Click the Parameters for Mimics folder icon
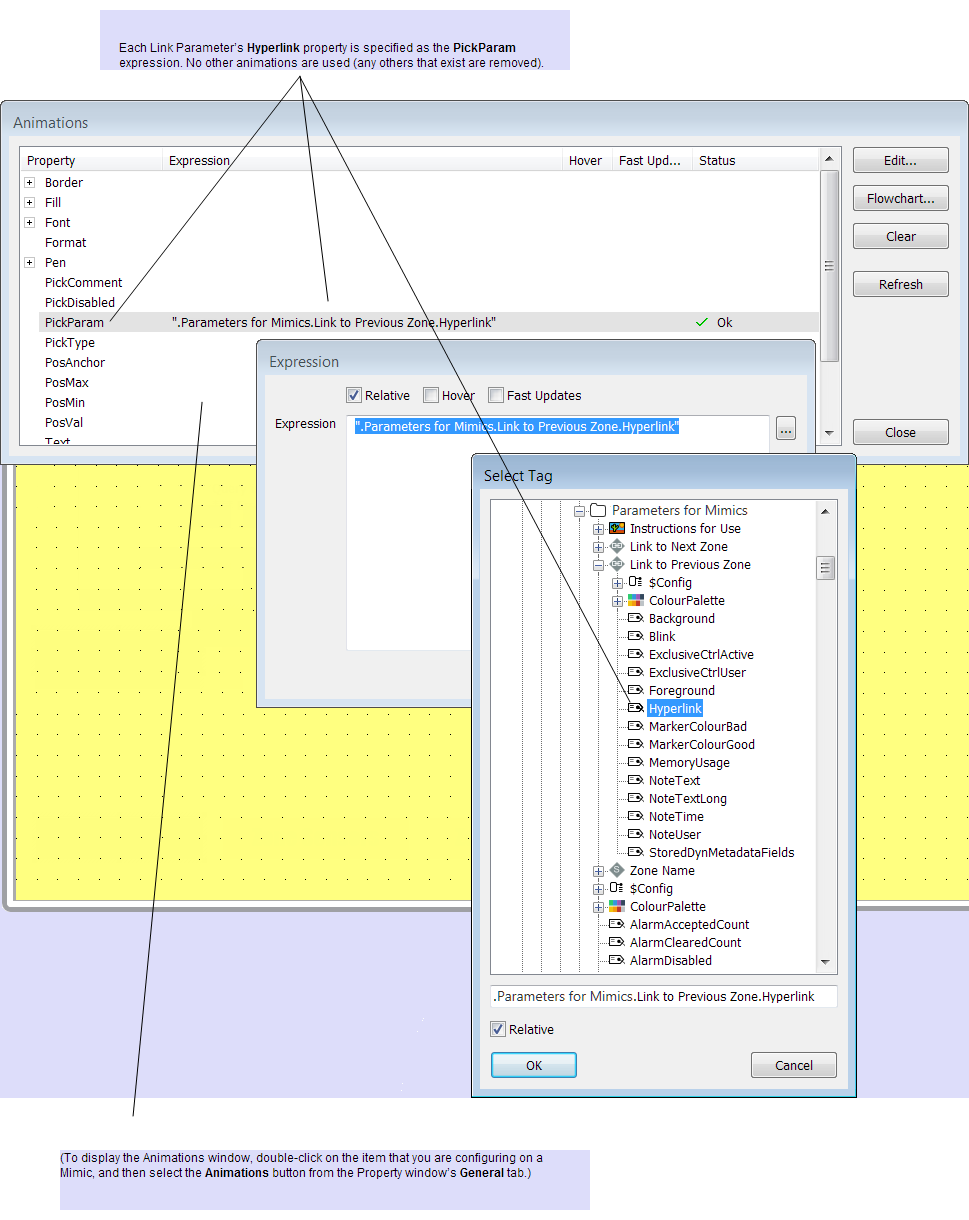Viewport: 969px width, 1220px height. pos(599,510)
